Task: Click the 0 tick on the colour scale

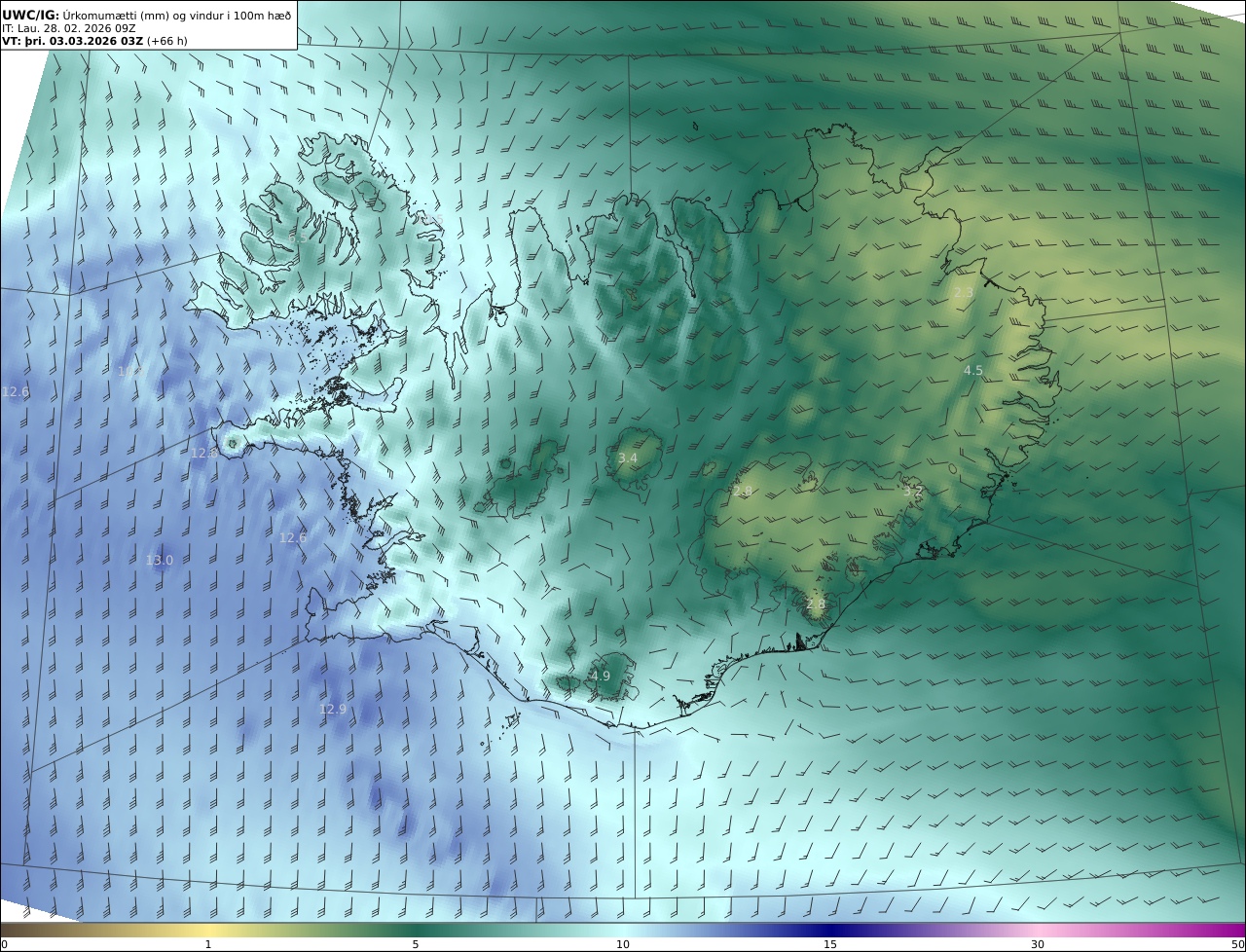Action: point(4,944)
